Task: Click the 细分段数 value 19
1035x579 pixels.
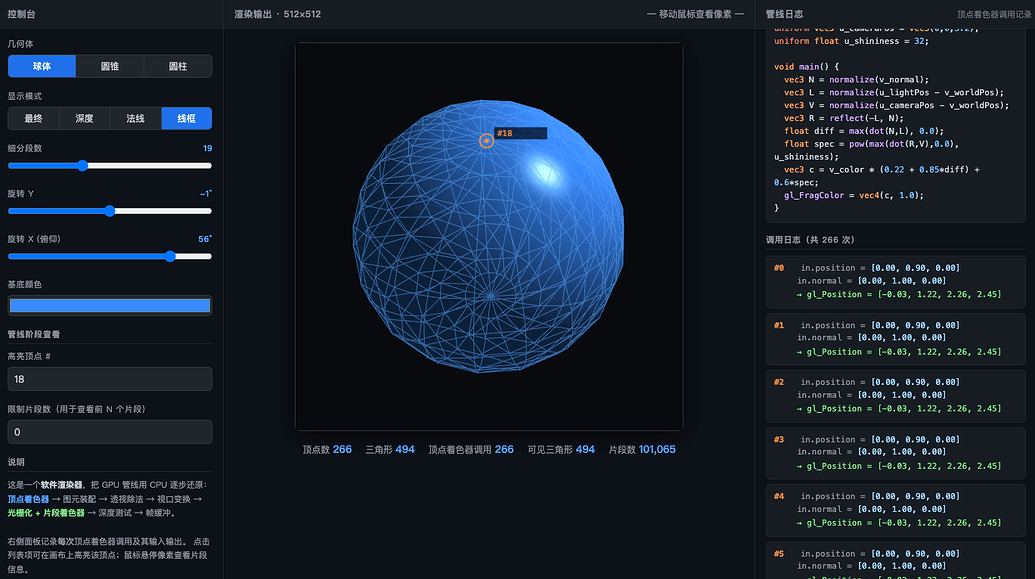Action: (207, 149)
